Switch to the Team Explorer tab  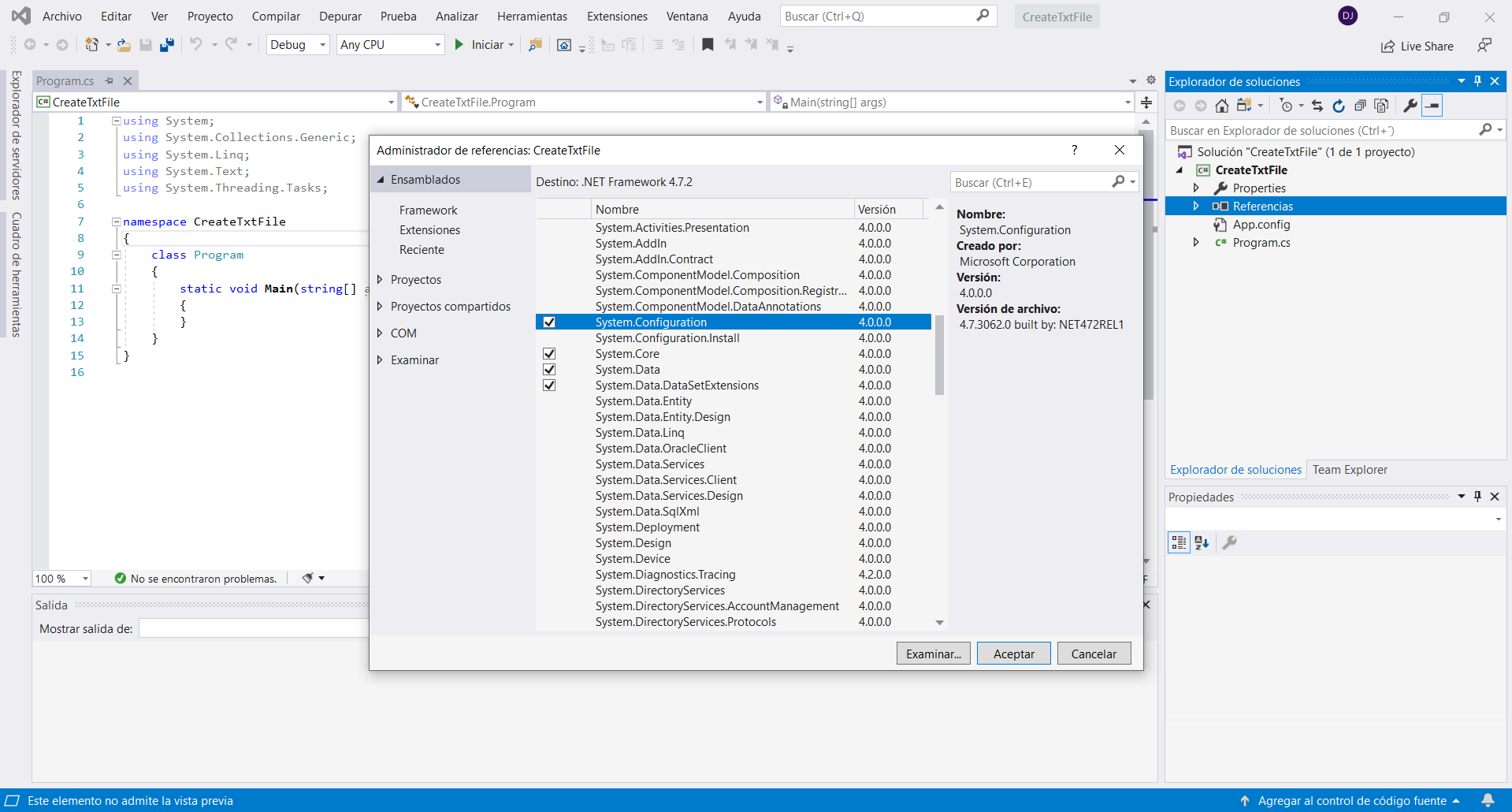click(x=1349, y=470)
